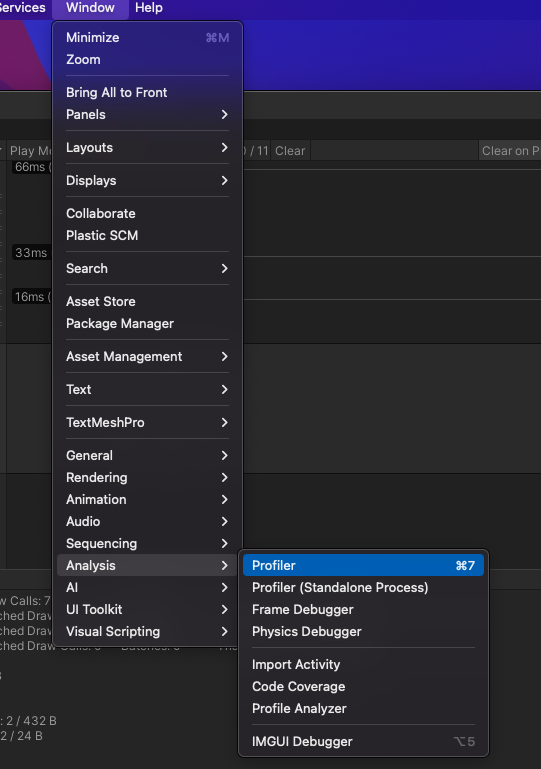Open the Package Manager window

tap(147, 323)
